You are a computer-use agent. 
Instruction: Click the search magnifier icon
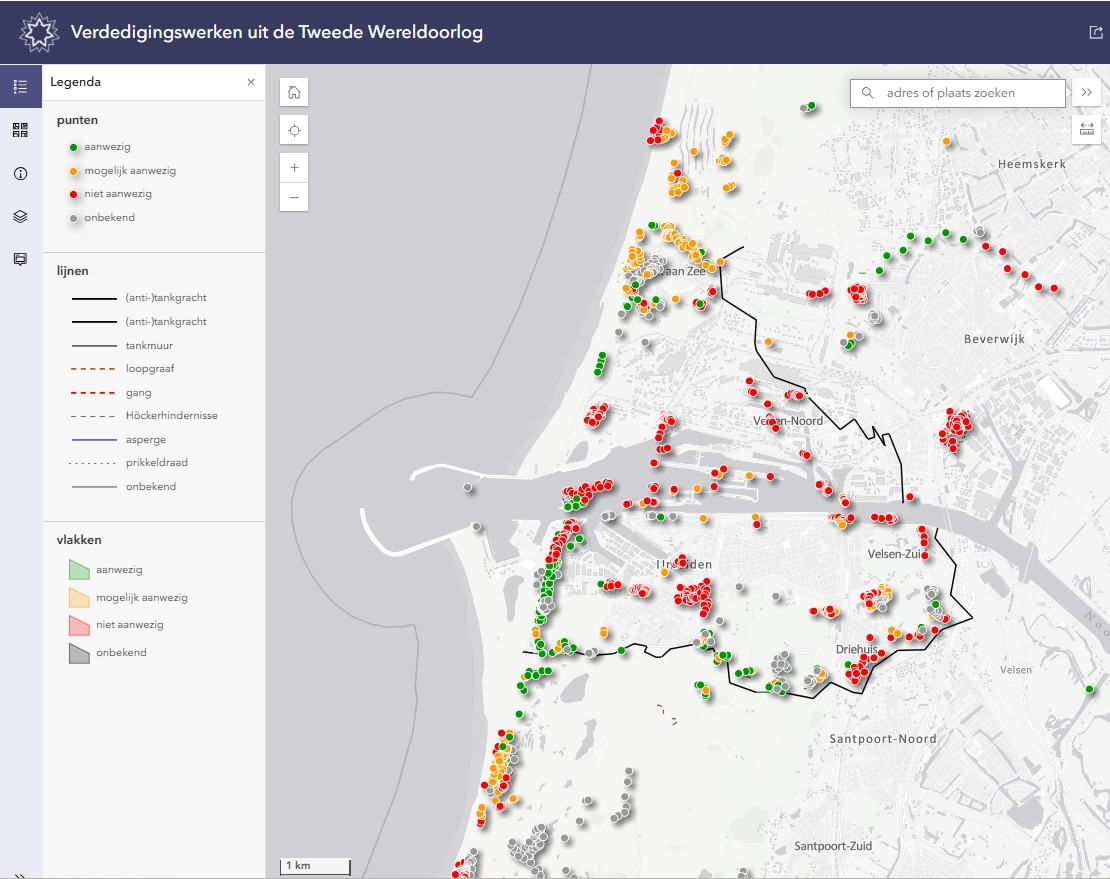click(x=867, y=93)
